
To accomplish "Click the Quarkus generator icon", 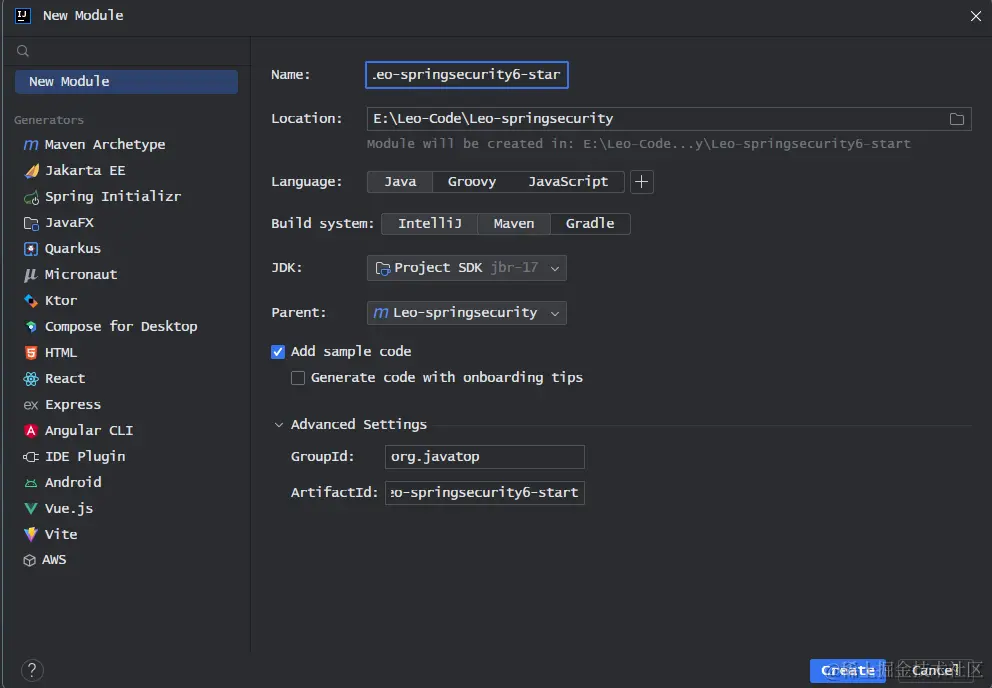I will pos(30,249).
